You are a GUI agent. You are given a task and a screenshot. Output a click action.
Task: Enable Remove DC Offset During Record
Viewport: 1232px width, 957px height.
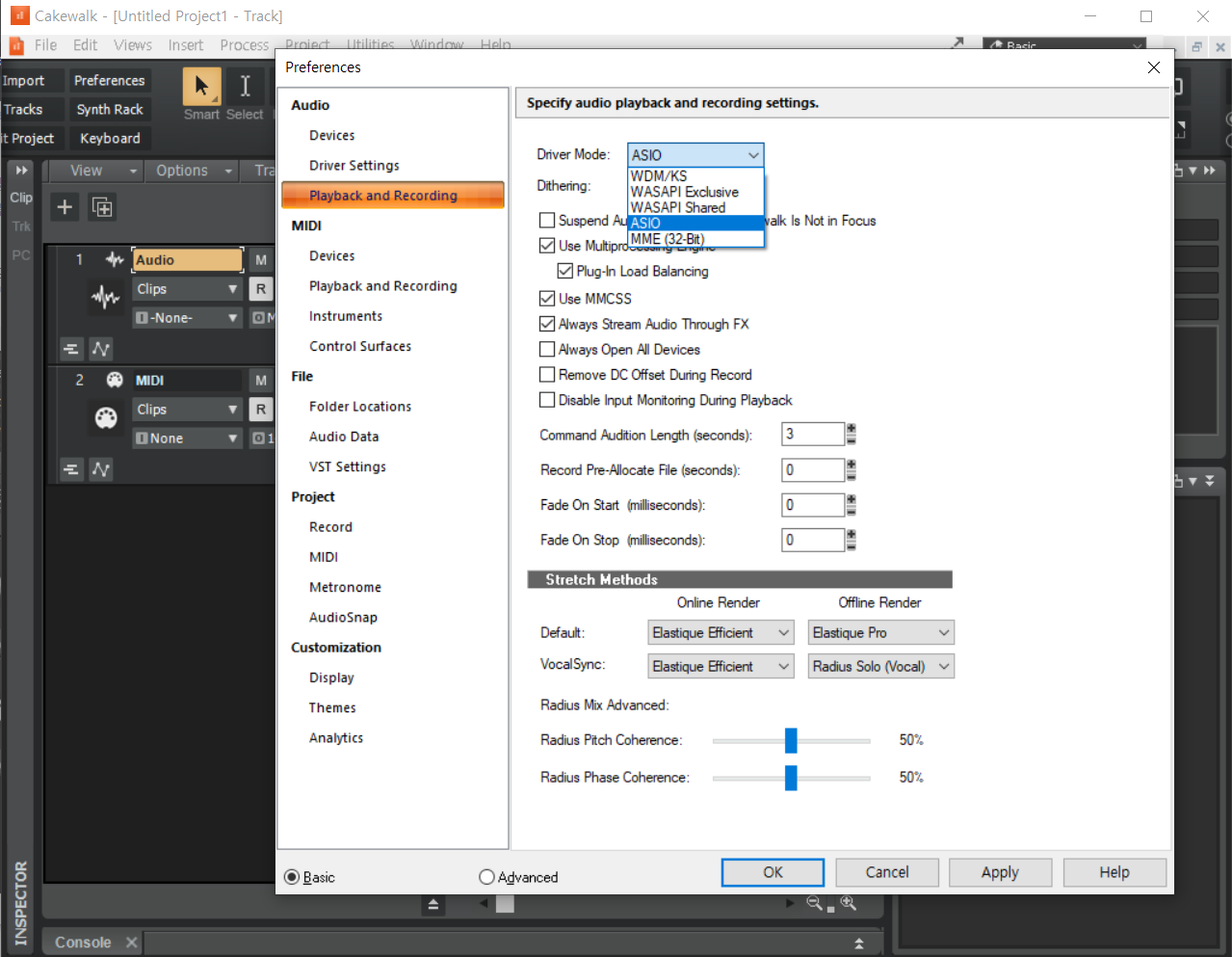click(x=547, y=374)
